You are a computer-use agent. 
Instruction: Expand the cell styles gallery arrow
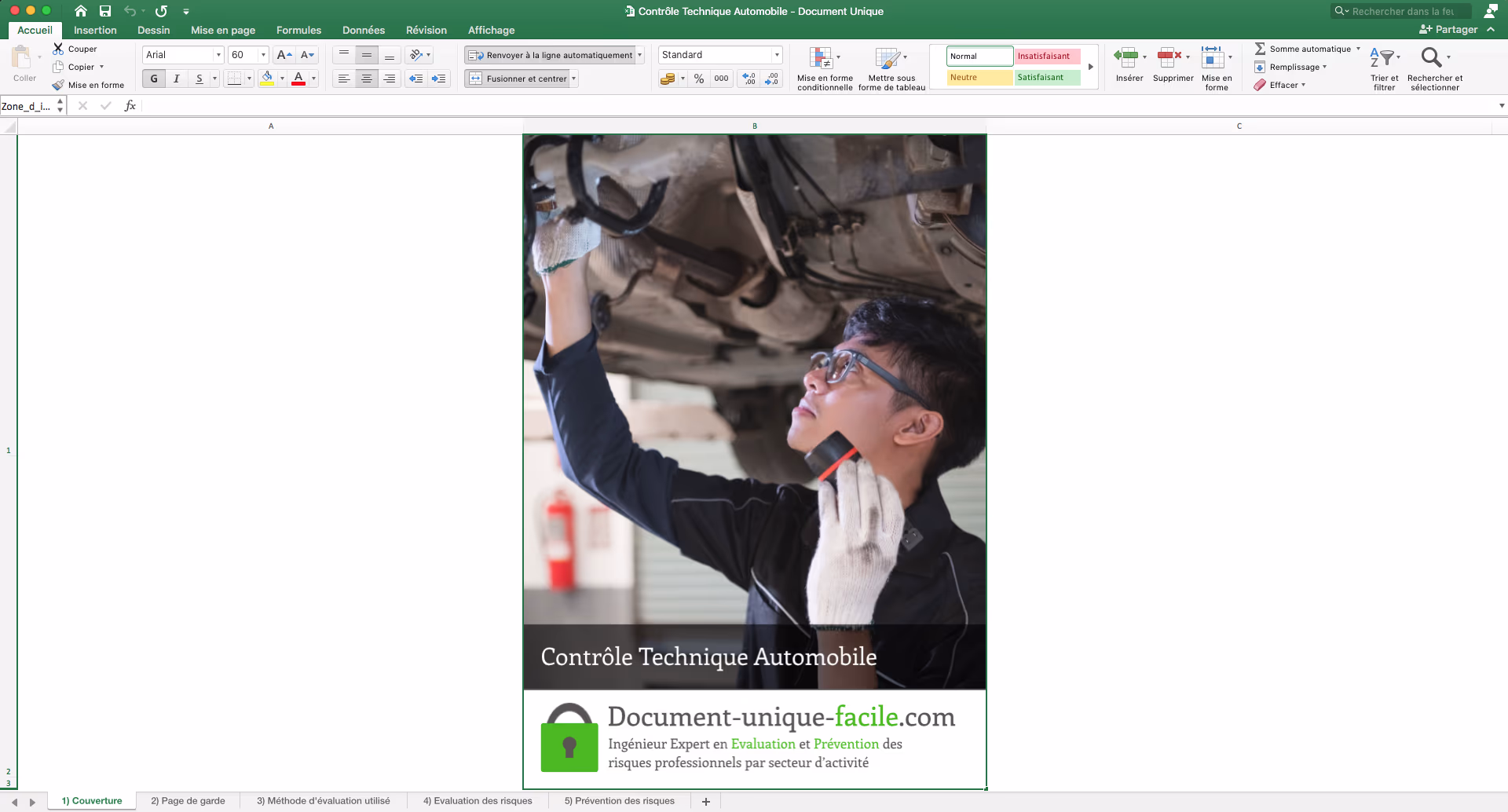coord(1090,67)
